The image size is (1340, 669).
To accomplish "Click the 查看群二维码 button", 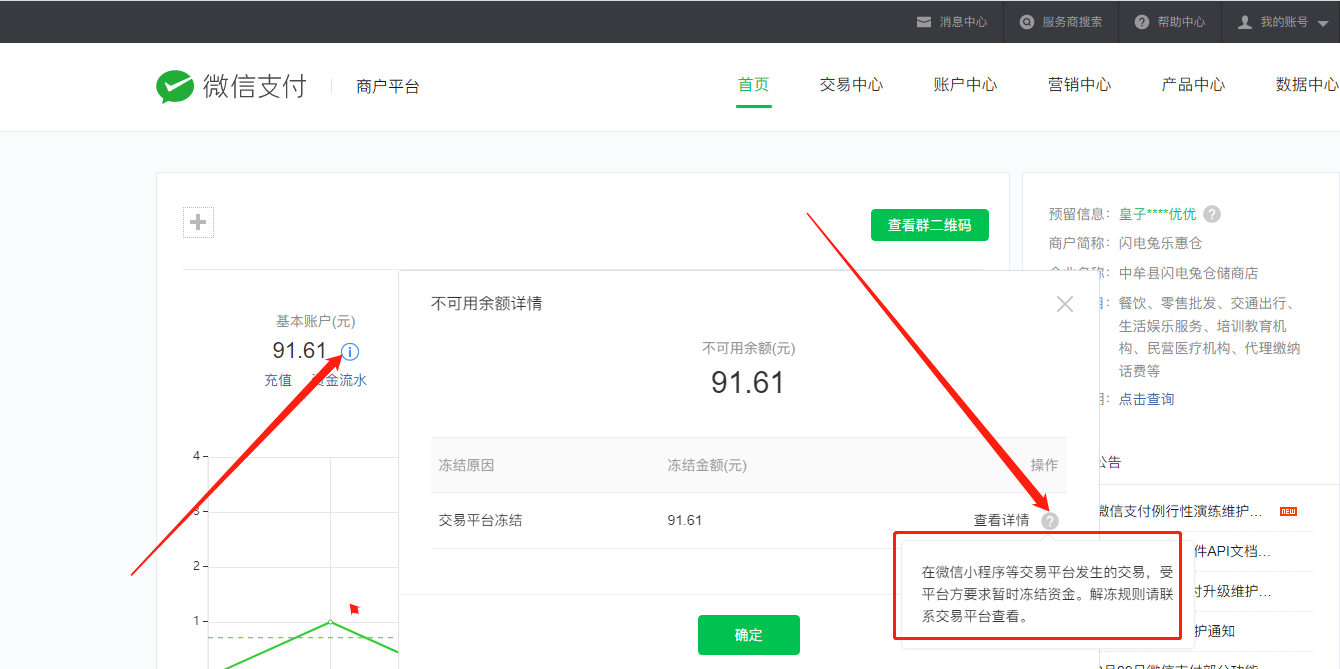I will tap(930, 225).
